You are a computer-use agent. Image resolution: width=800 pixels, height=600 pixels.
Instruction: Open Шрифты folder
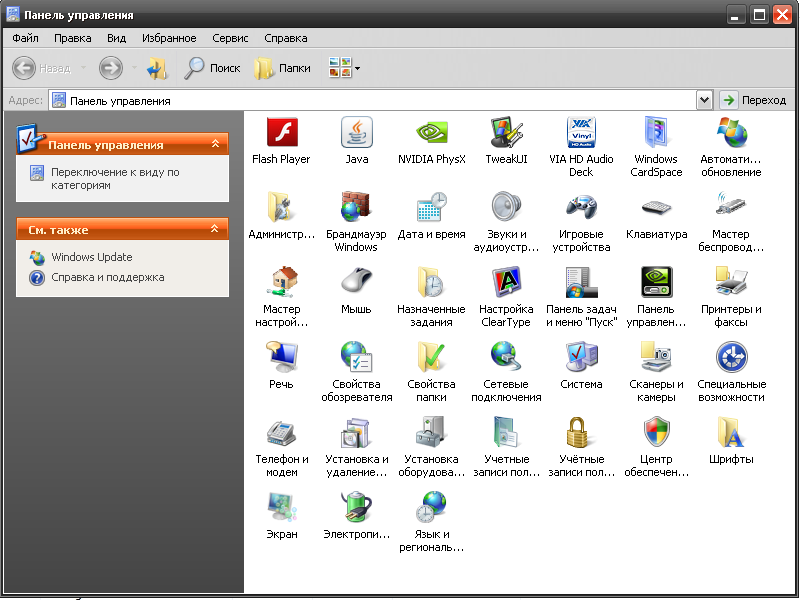pos(731,440)
